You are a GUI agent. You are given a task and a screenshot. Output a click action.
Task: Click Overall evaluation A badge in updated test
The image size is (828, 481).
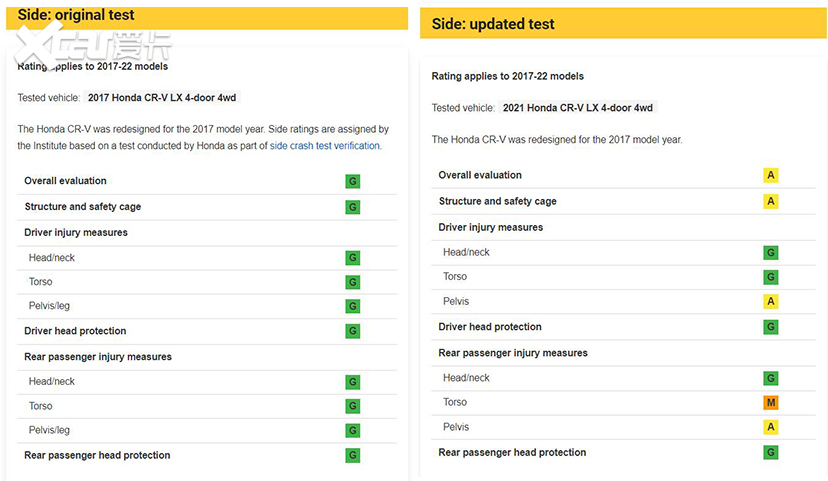click(x=771, y=175)
